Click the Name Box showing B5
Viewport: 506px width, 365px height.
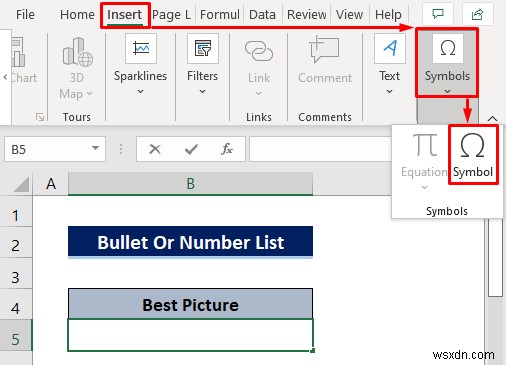point(55,149)
